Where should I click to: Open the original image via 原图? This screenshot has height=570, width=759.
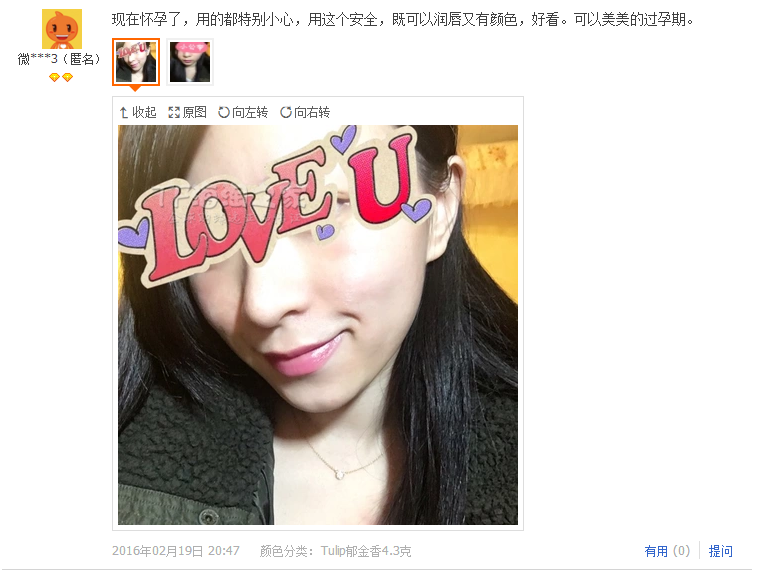187,112
